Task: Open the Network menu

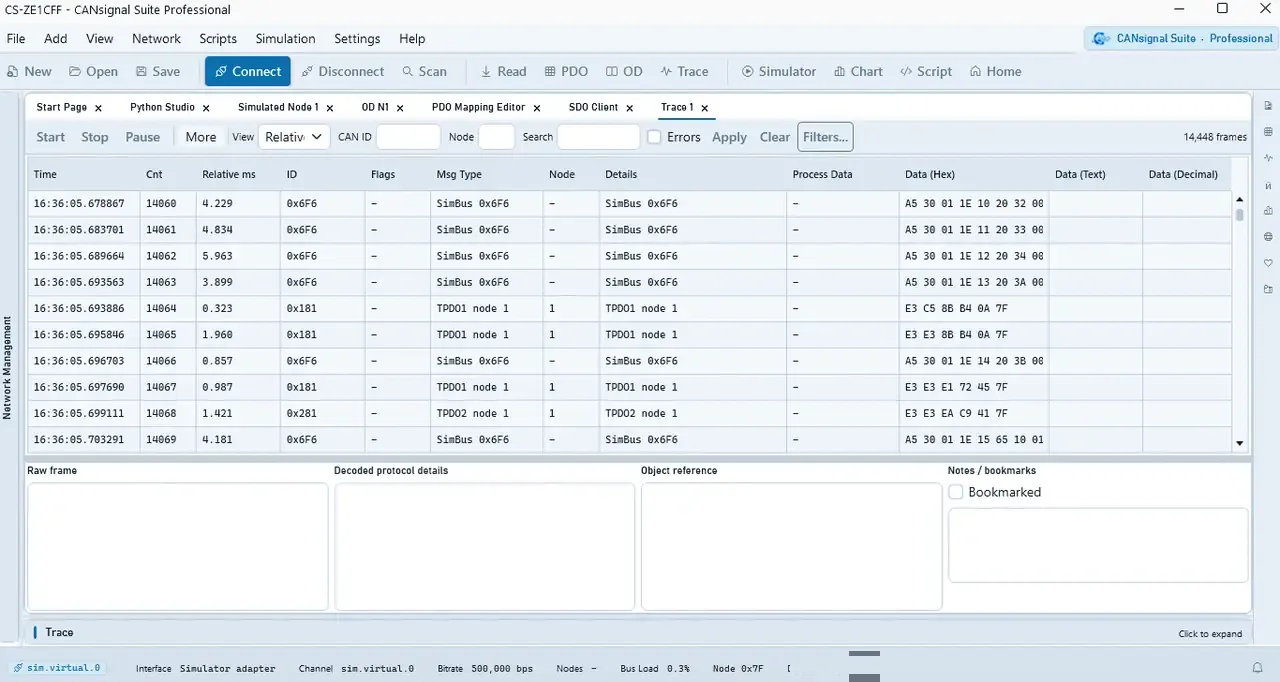Action: 156,39
